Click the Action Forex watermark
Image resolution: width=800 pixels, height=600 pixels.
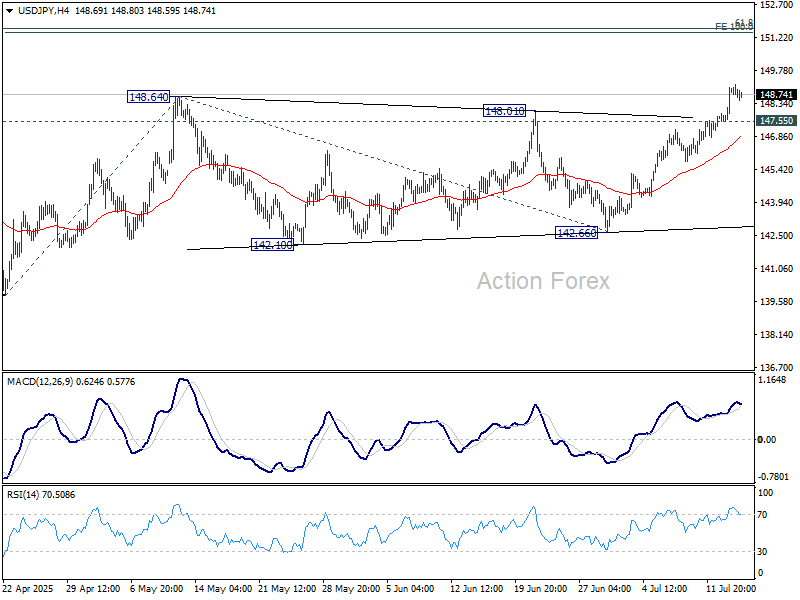click(x=543, y=281)
